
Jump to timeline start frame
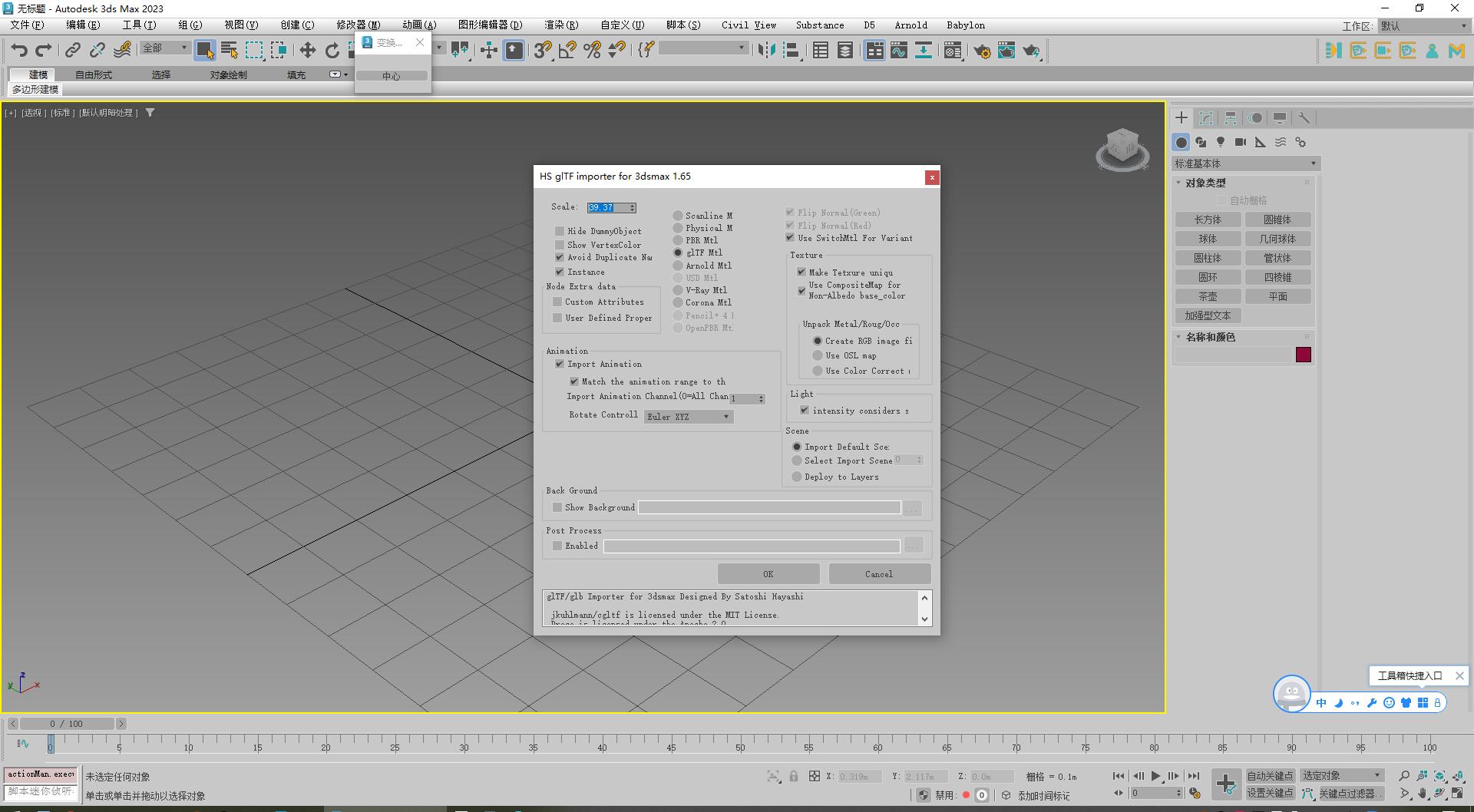[1119, 776]
